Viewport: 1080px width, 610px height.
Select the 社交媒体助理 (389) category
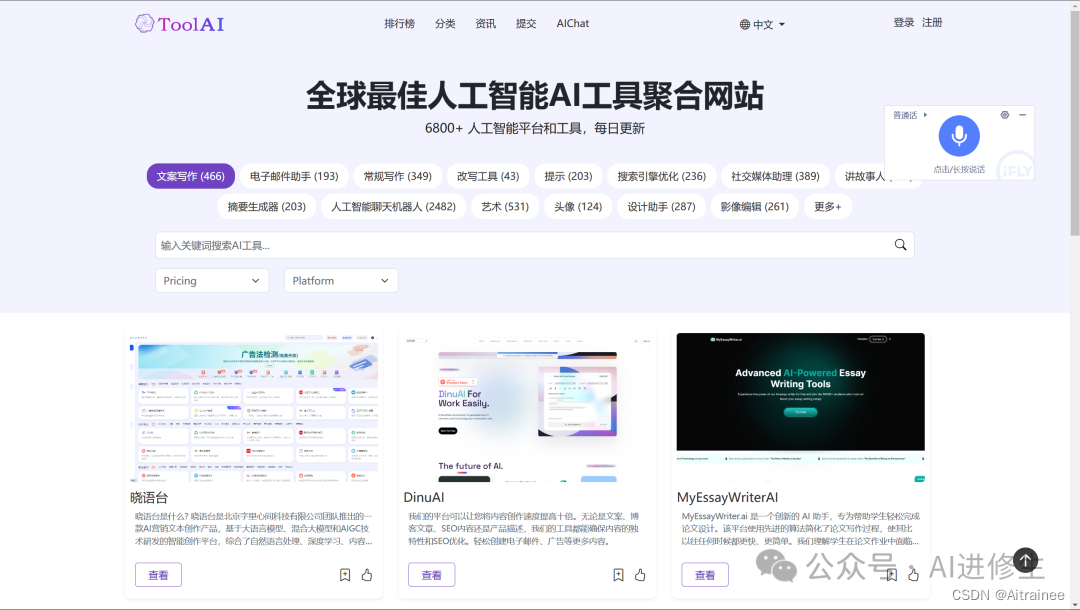(776, 176)
